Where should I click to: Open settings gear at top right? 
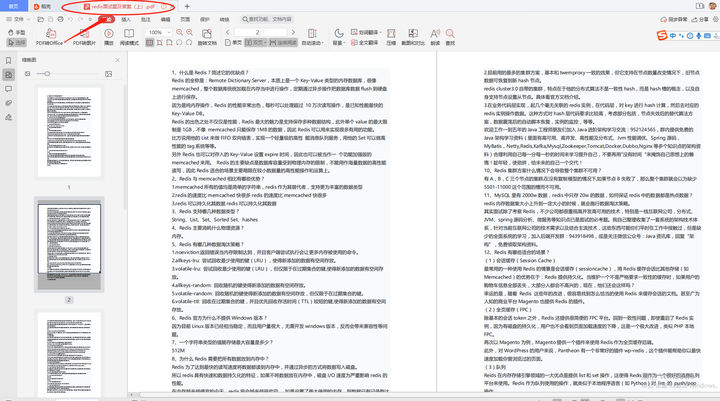[715, 19]
